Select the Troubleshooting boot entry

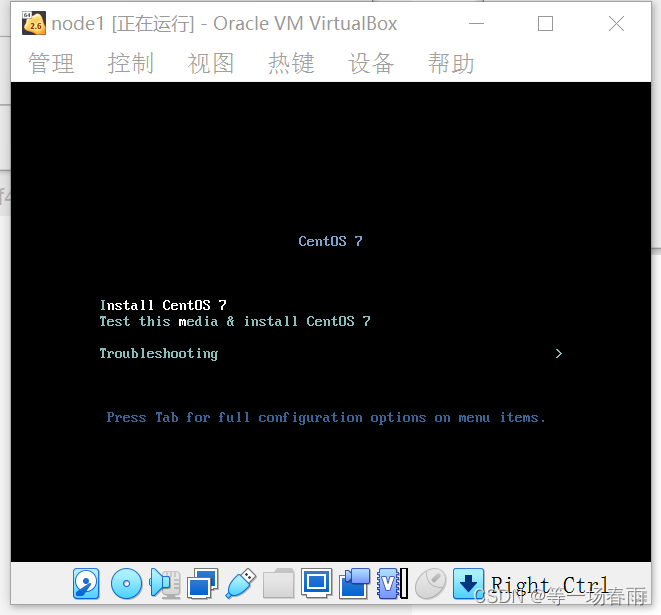pyautogui.click(x=159, y=354)
